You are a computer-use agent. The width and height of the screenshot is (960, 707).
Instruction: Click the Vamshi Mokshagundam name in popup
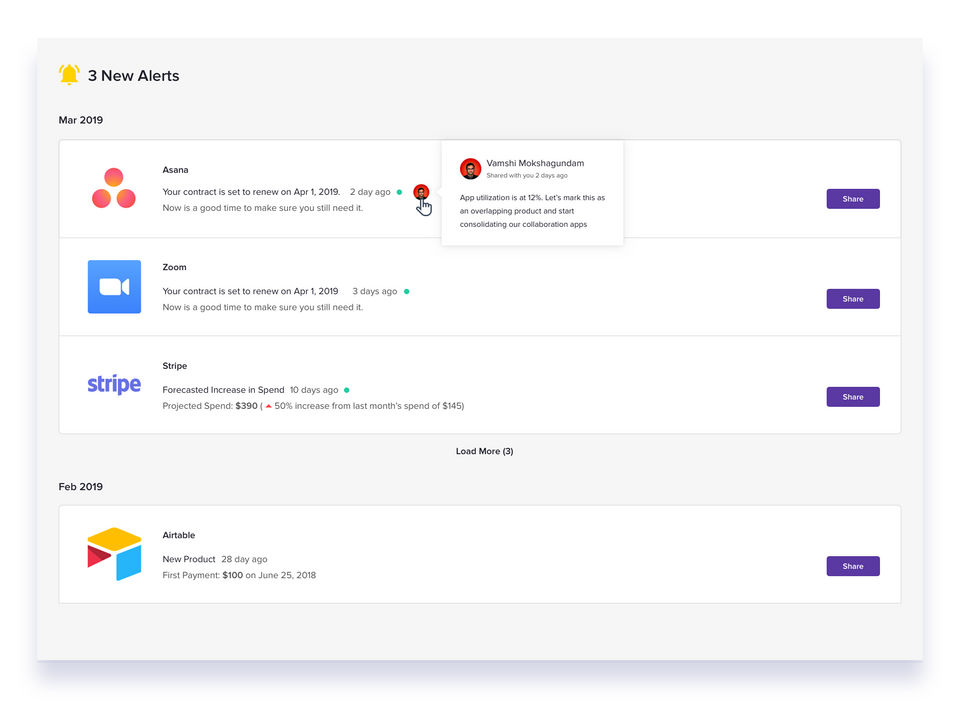click(535, 163)
